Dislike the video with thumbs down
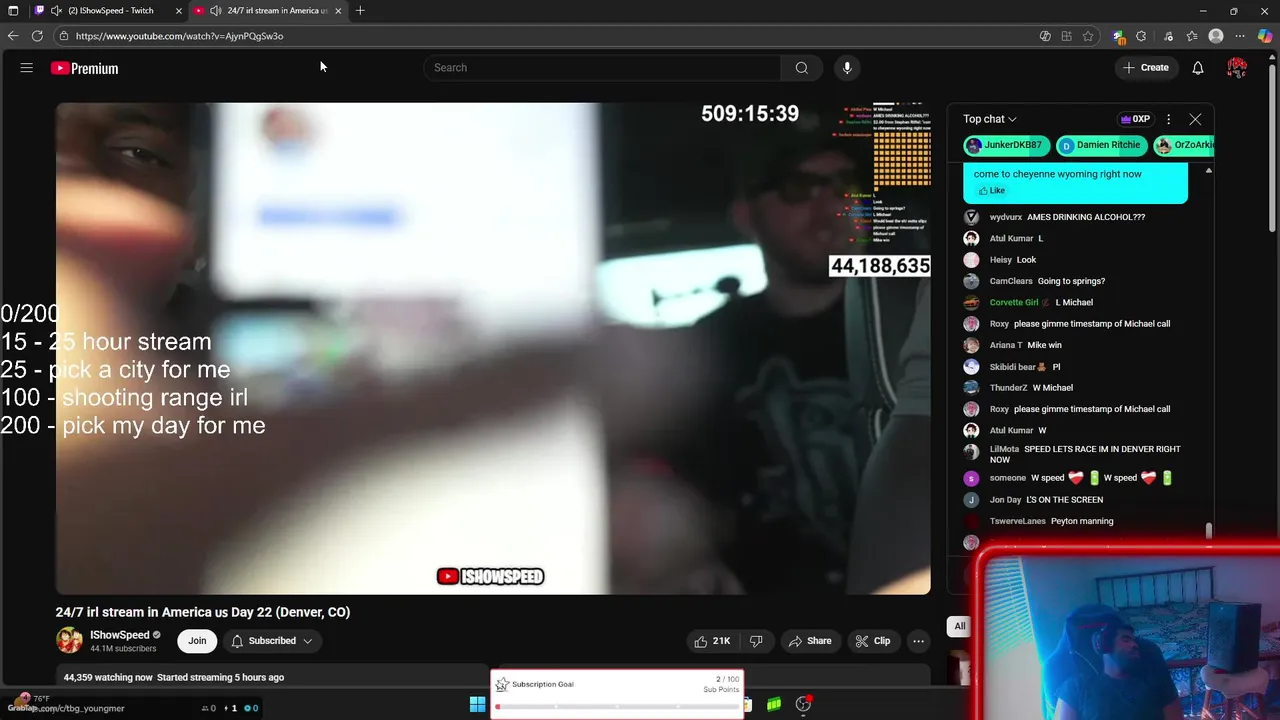 756,641
